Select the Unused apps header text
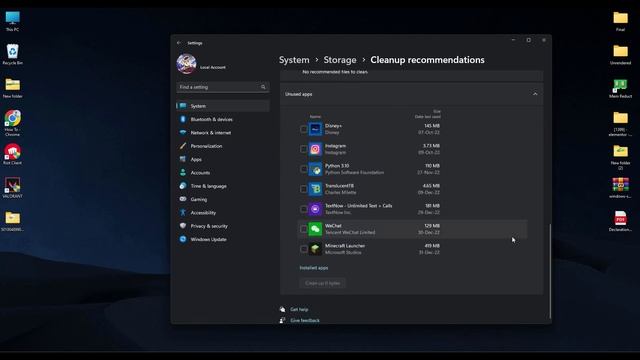 pyautogui.click(x=298, y=94)
